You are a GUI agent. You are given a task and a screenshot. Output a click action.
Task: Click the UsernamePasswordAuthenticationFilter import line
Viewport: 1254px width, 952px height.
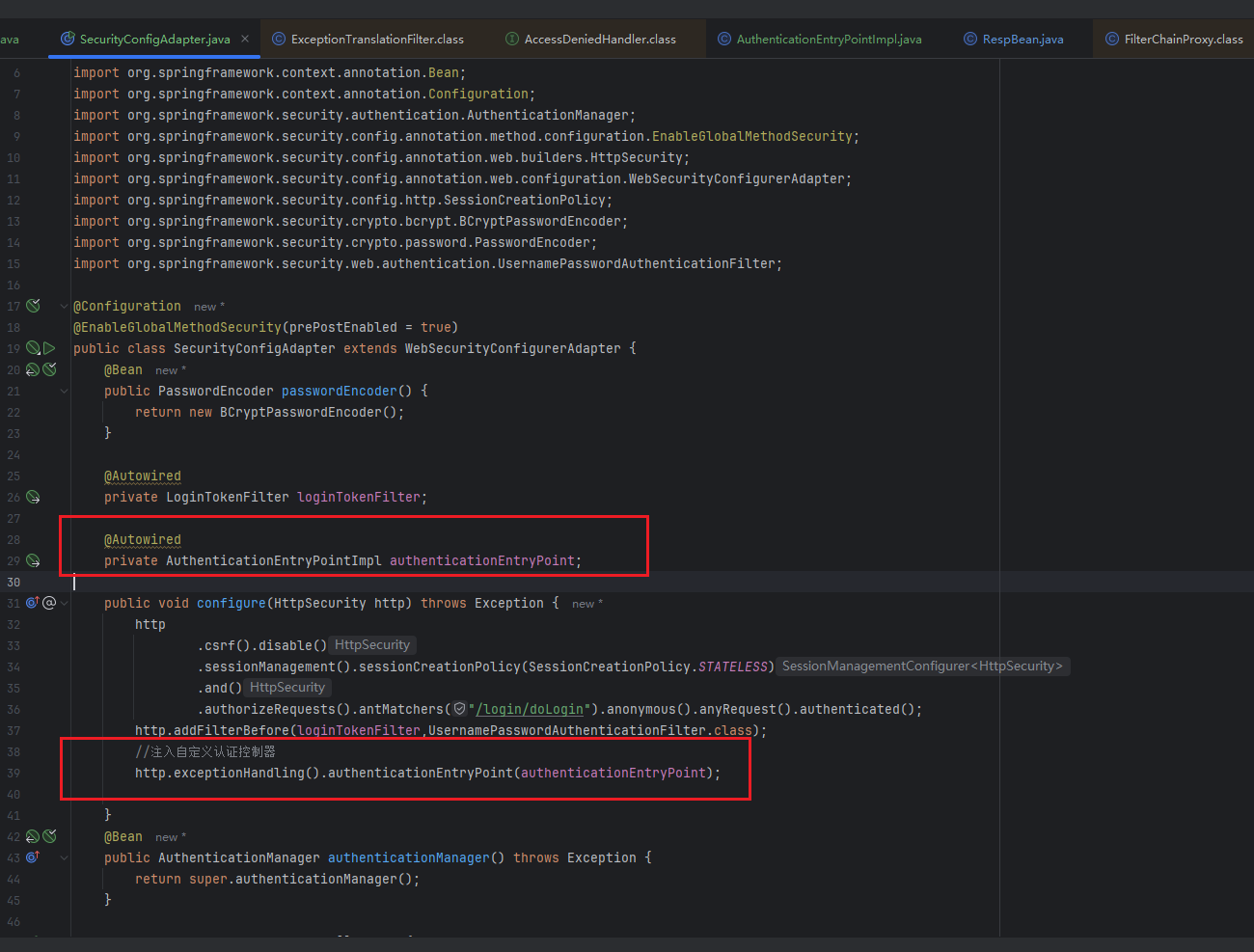click(427, 263)
